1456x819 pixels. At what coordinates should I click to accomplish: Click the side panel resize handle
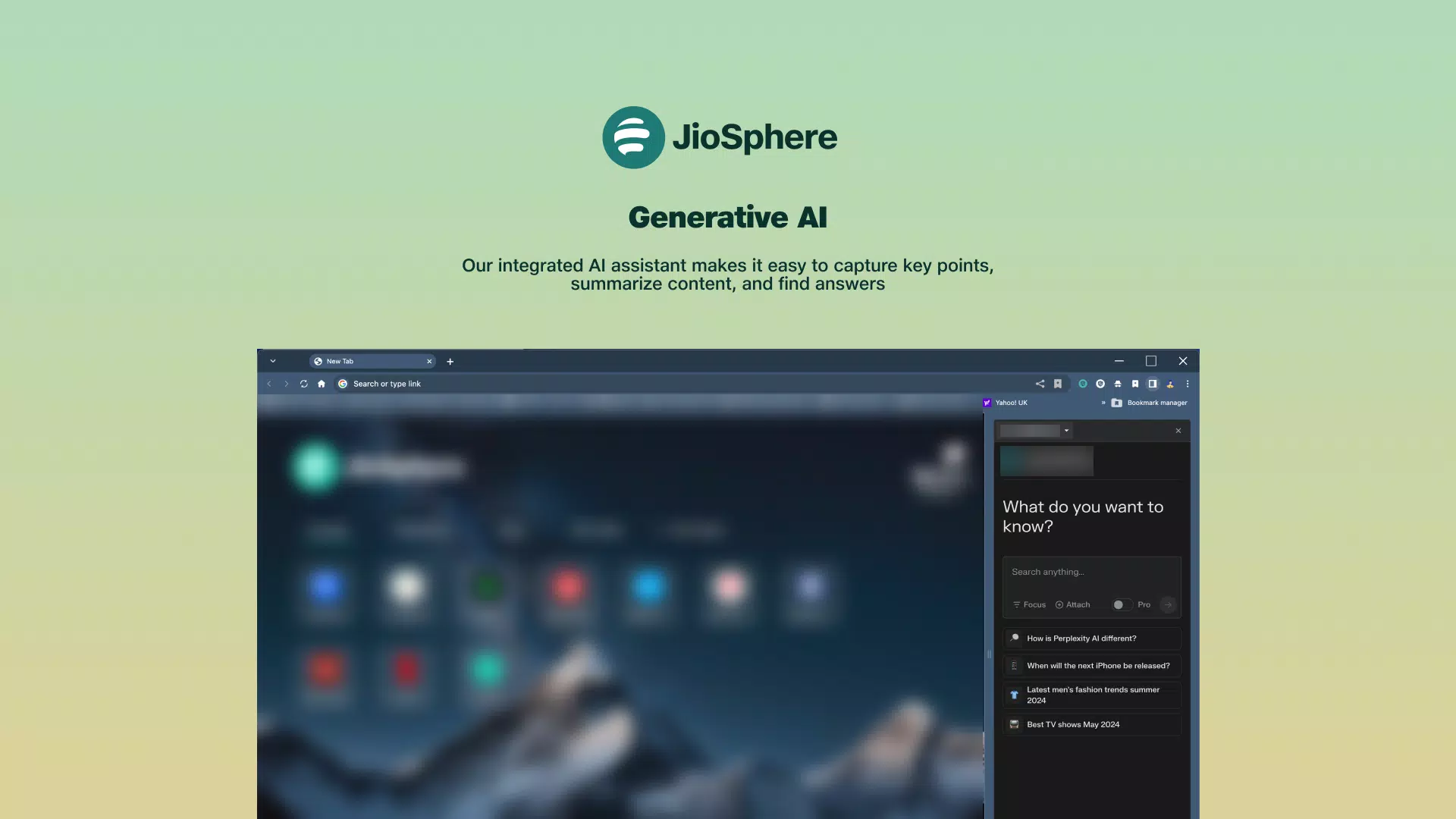pos(989,654)
